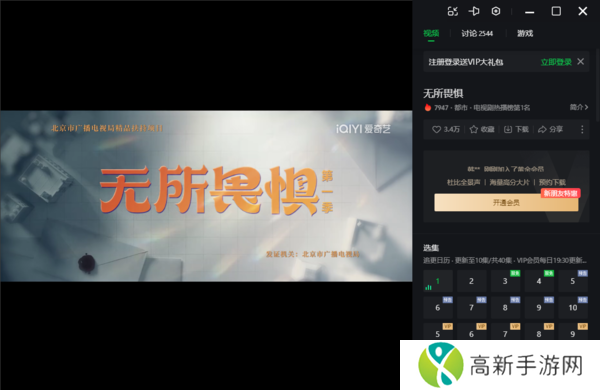Close the iQIYI player window
Viewport: 600px width, 390px height.
(582, 11)
